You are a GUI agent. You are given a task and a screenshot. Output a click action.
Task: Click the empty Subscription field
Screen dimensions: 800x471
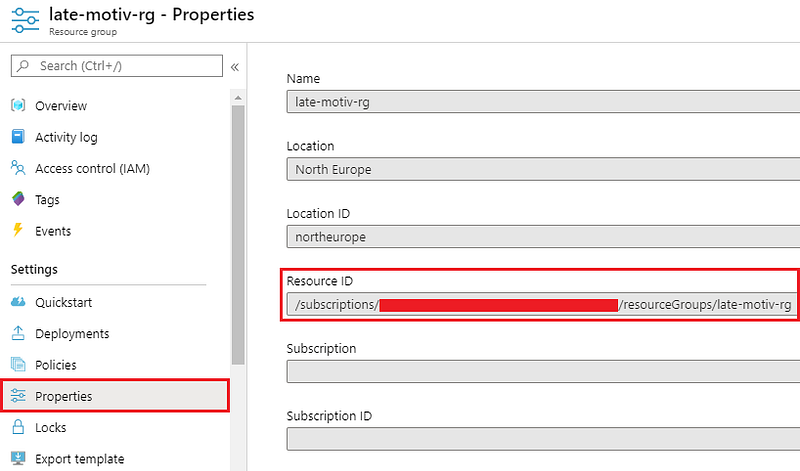coord(543,371)
